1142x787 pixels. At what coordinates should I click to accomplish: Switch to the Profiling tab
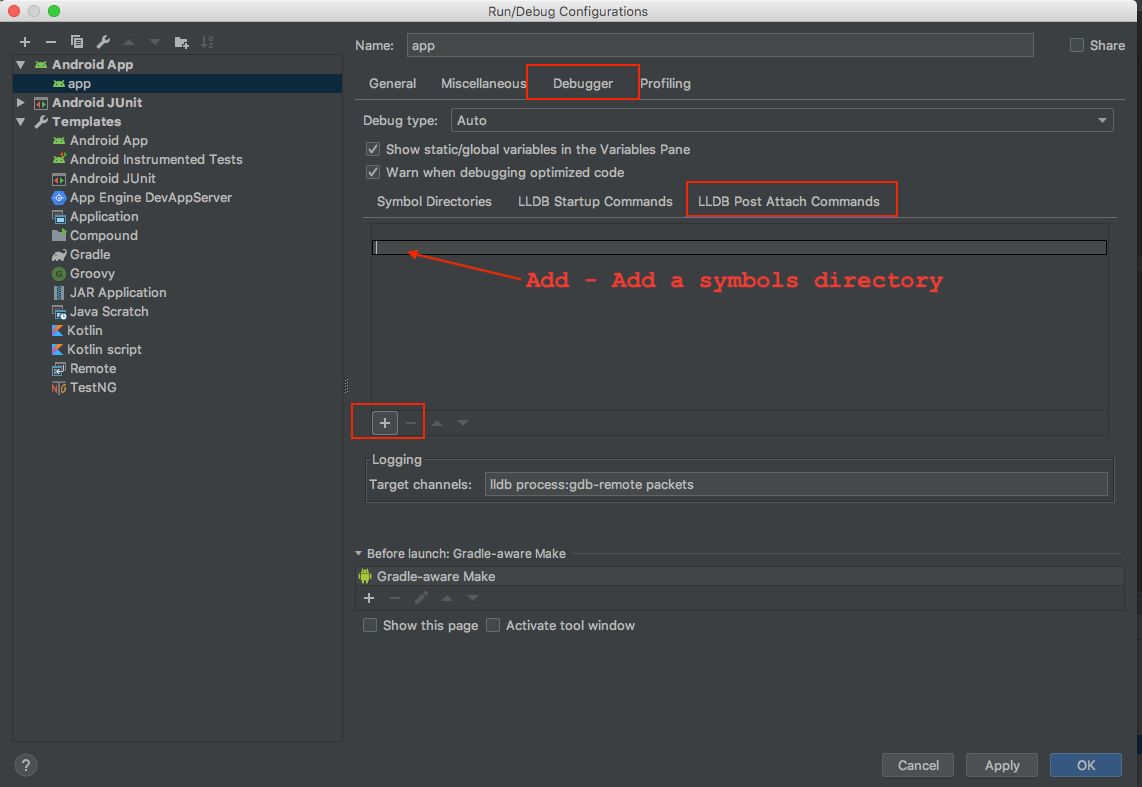click(x=665, y=84)
